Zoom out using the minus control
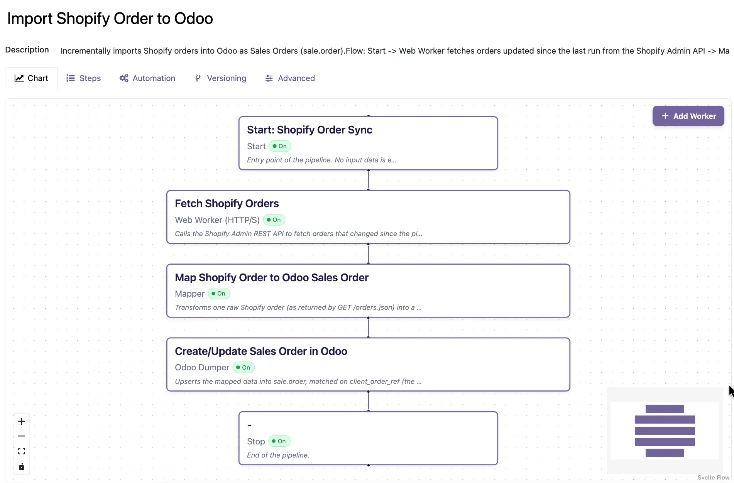Image resolution: width=734 pixels, height=483 pixels. click(21, 436)
